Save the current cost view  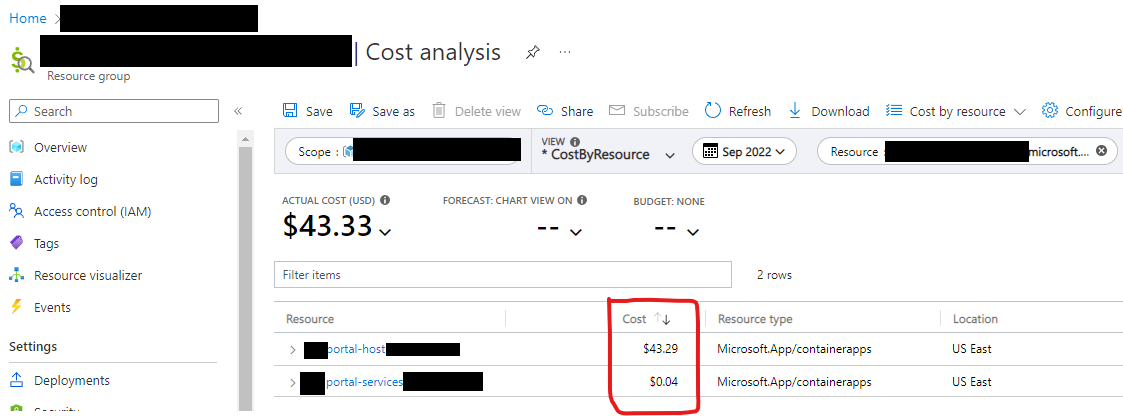pyautogui.click(x=308, y=111)
